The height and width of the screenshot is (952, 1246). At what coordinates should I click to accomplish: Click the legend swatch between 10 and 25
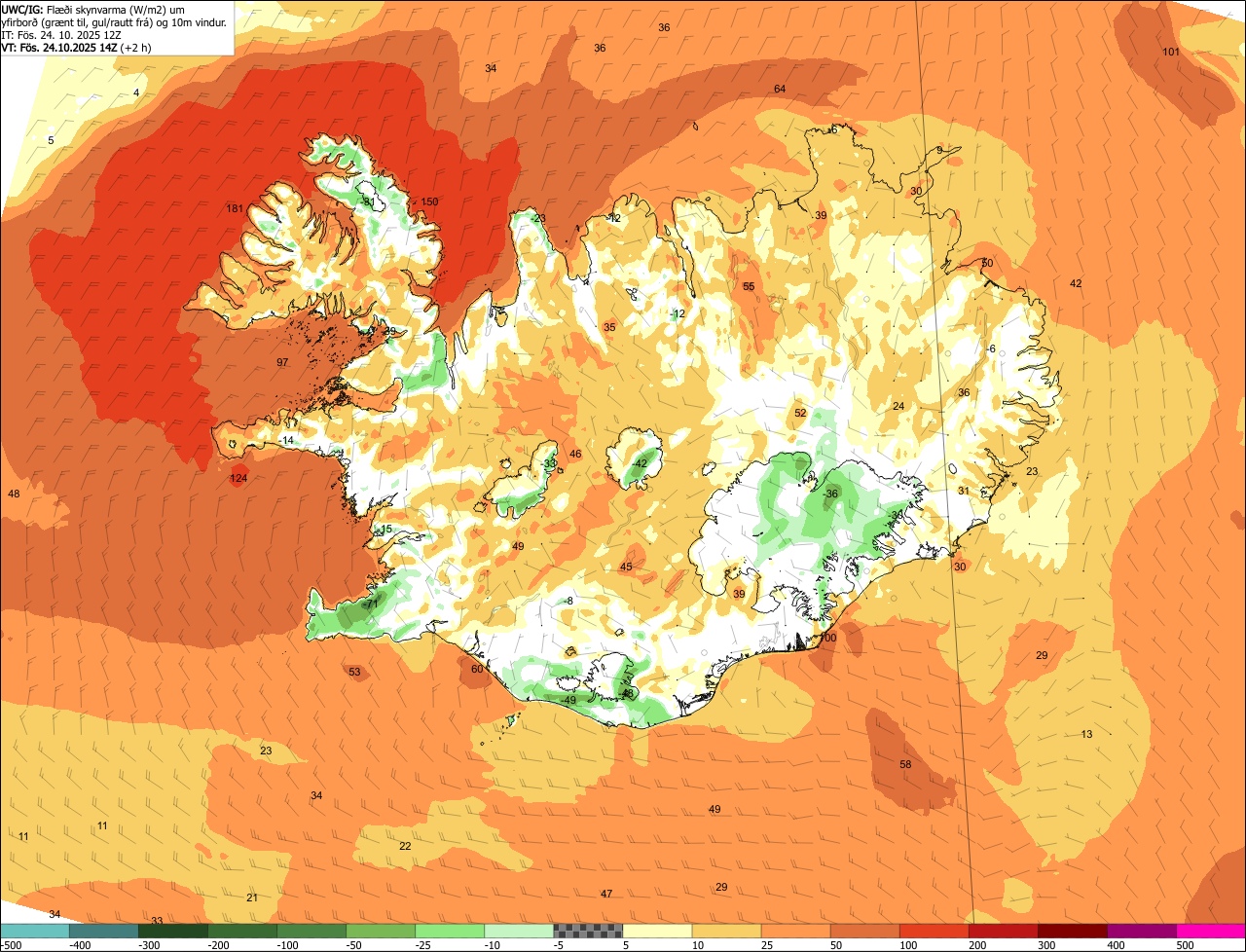(x=726, y=931)
